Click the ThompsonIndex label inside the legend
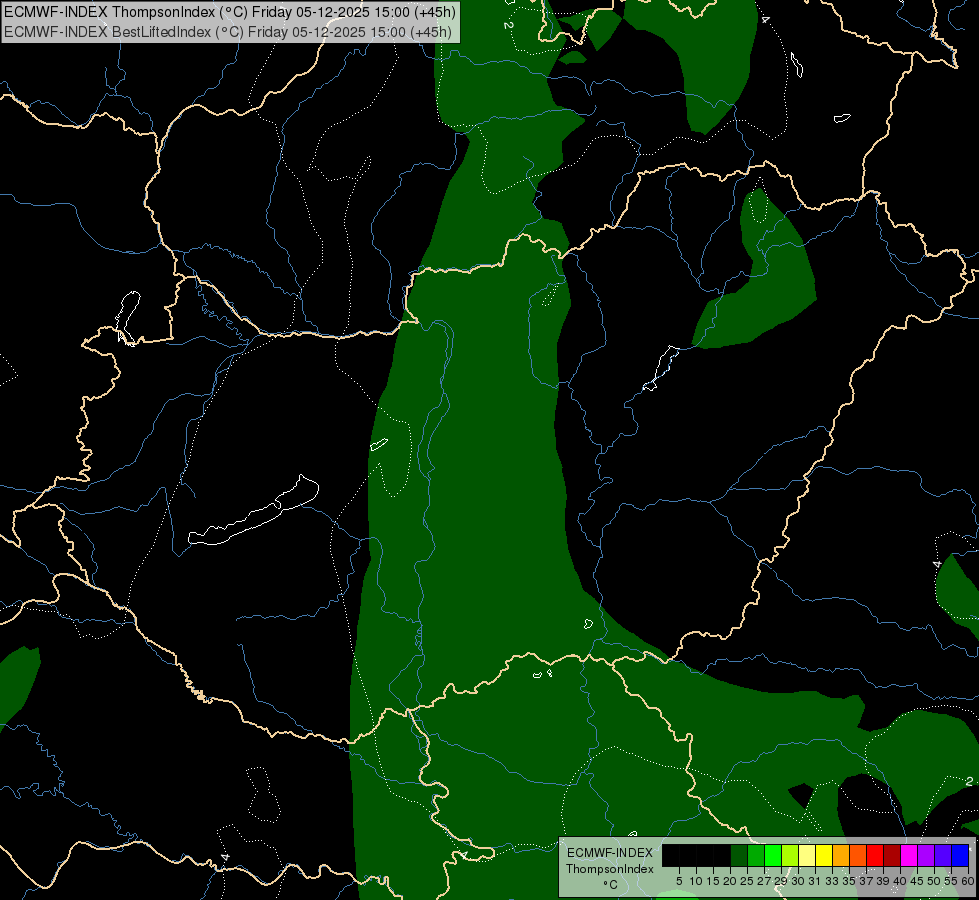 click(610, 869)
